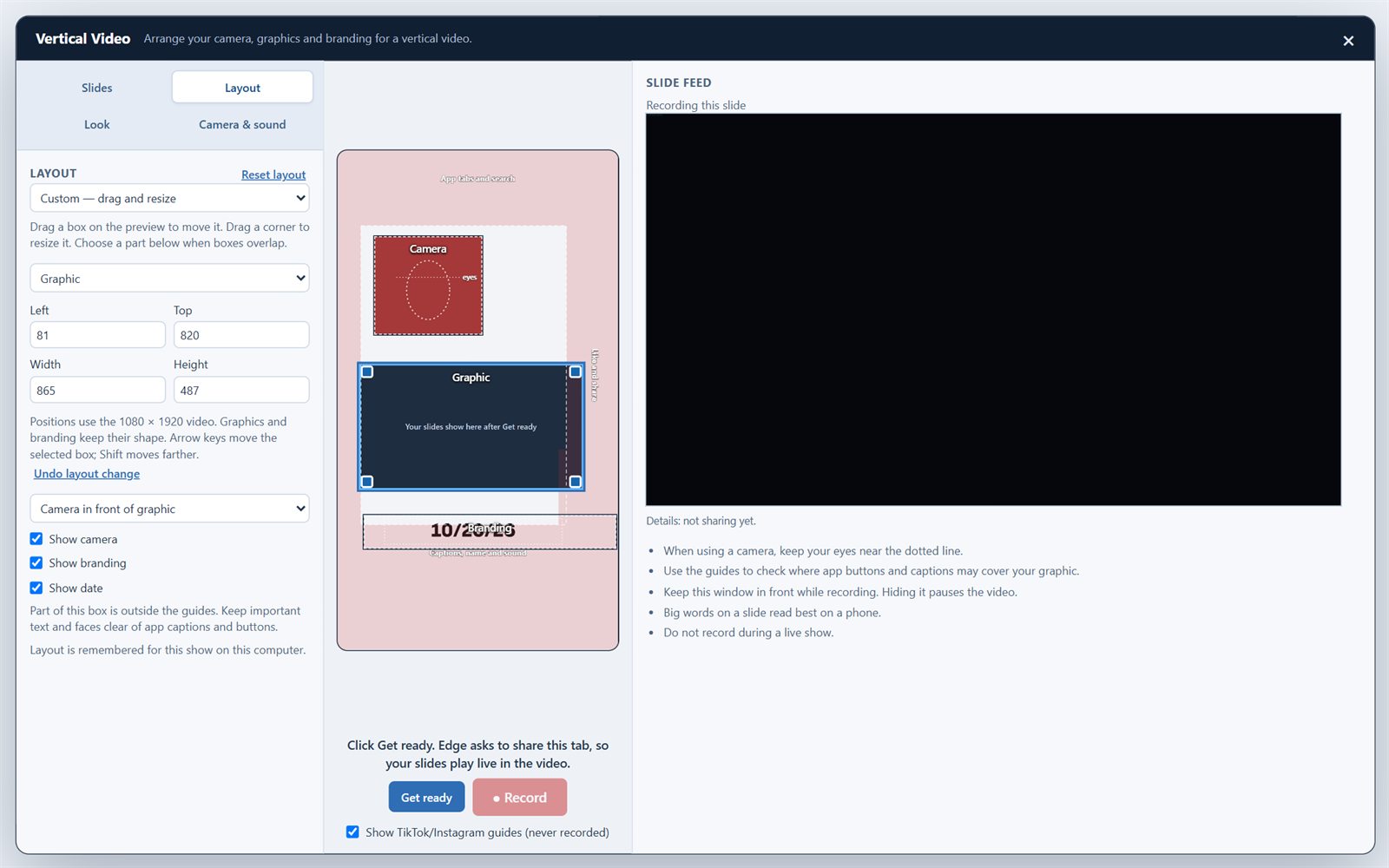This screenshot has height=868, width=1389.
Task: Click the Record button
Action: 520,797
